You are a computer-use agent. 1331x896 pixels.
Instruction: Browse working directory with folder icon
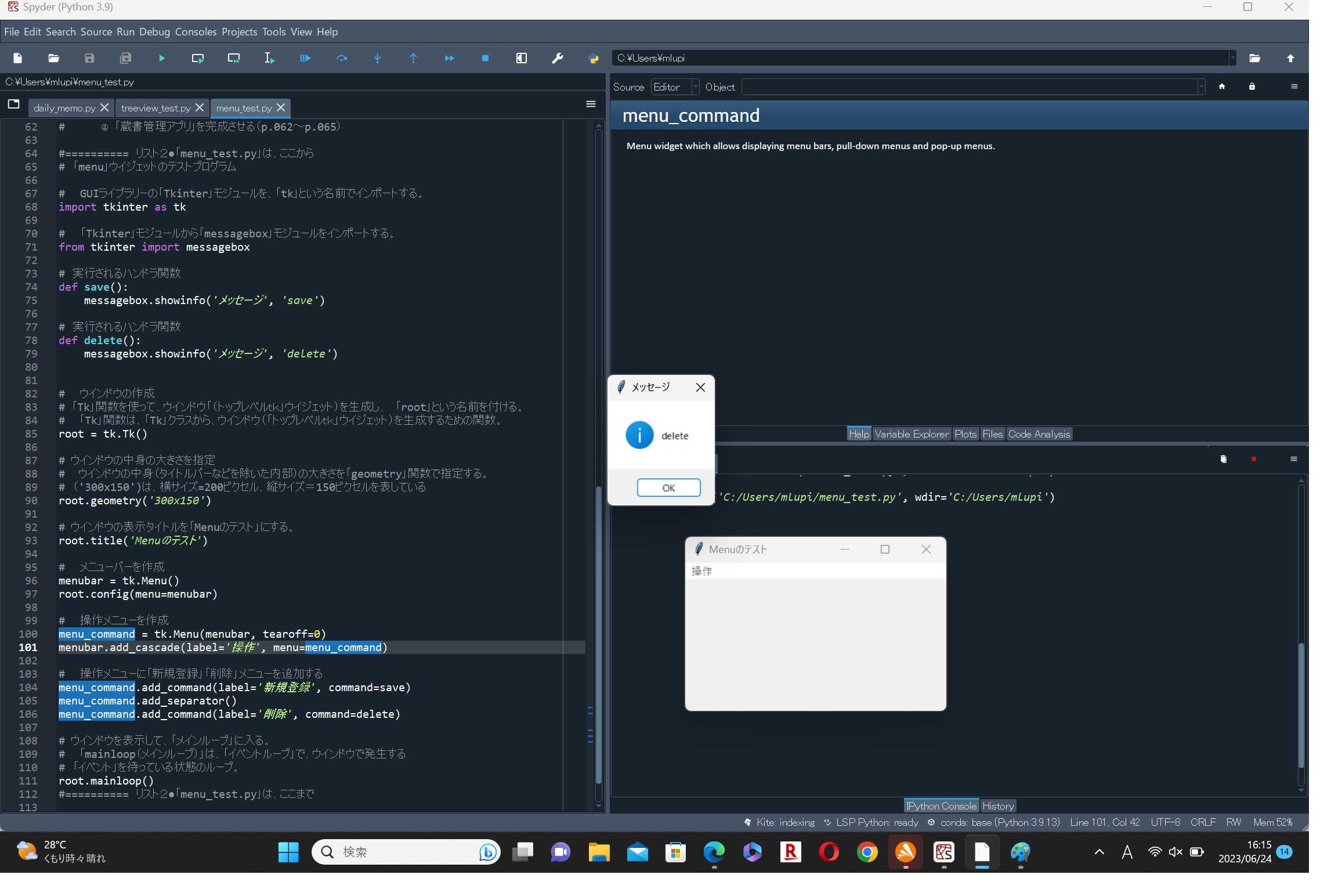click(x=1255, y=58)
